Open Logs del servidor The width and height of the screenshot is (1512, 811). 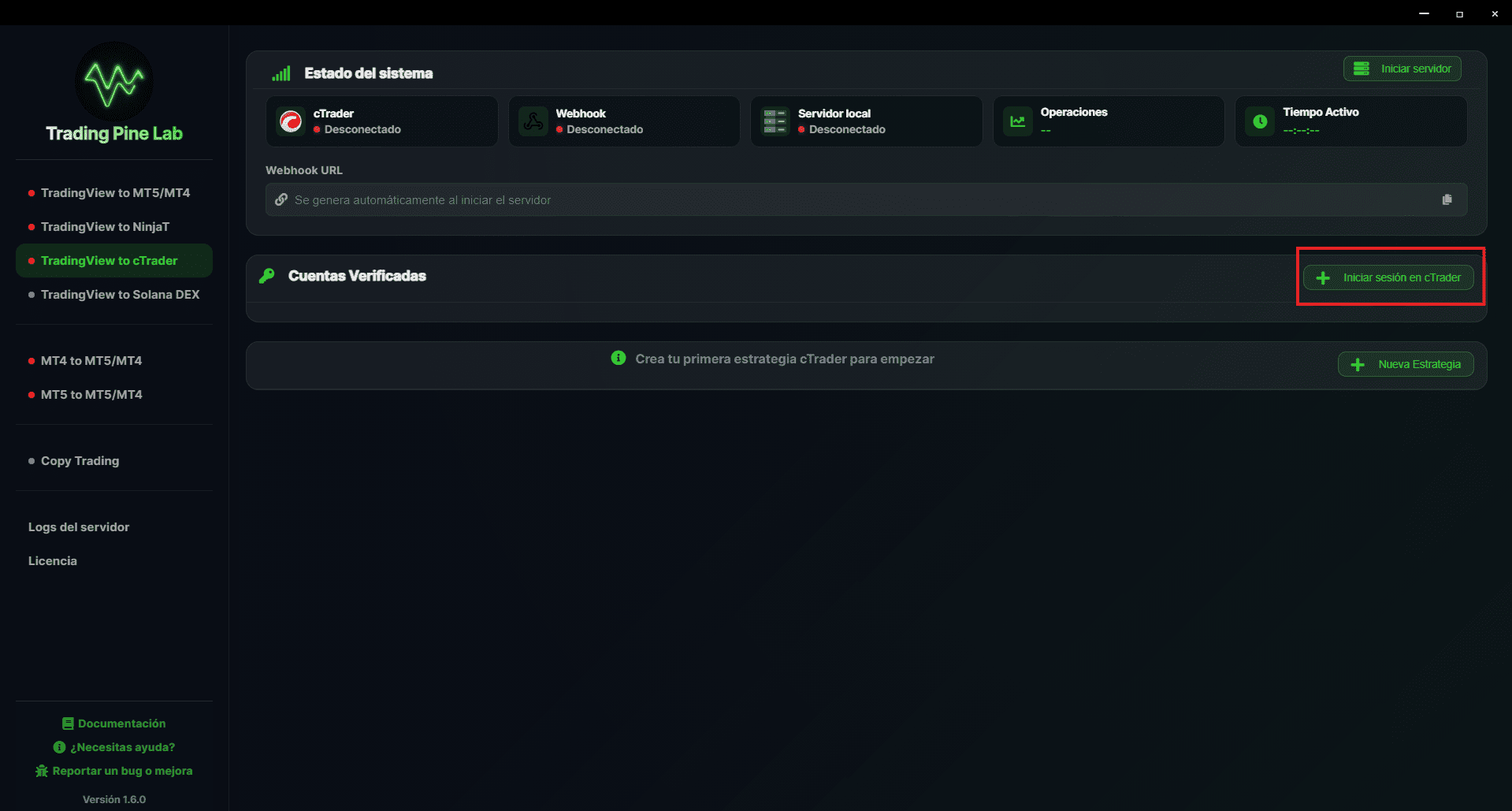(x=79, y=526)
